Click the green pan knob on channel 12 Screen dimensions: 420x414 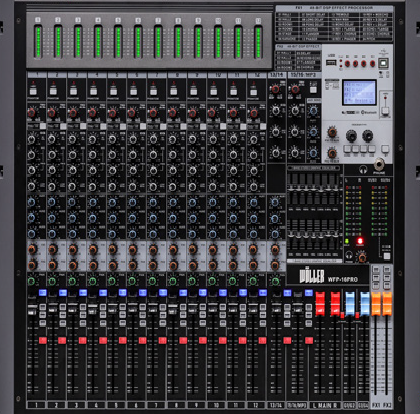coord(253,281)
